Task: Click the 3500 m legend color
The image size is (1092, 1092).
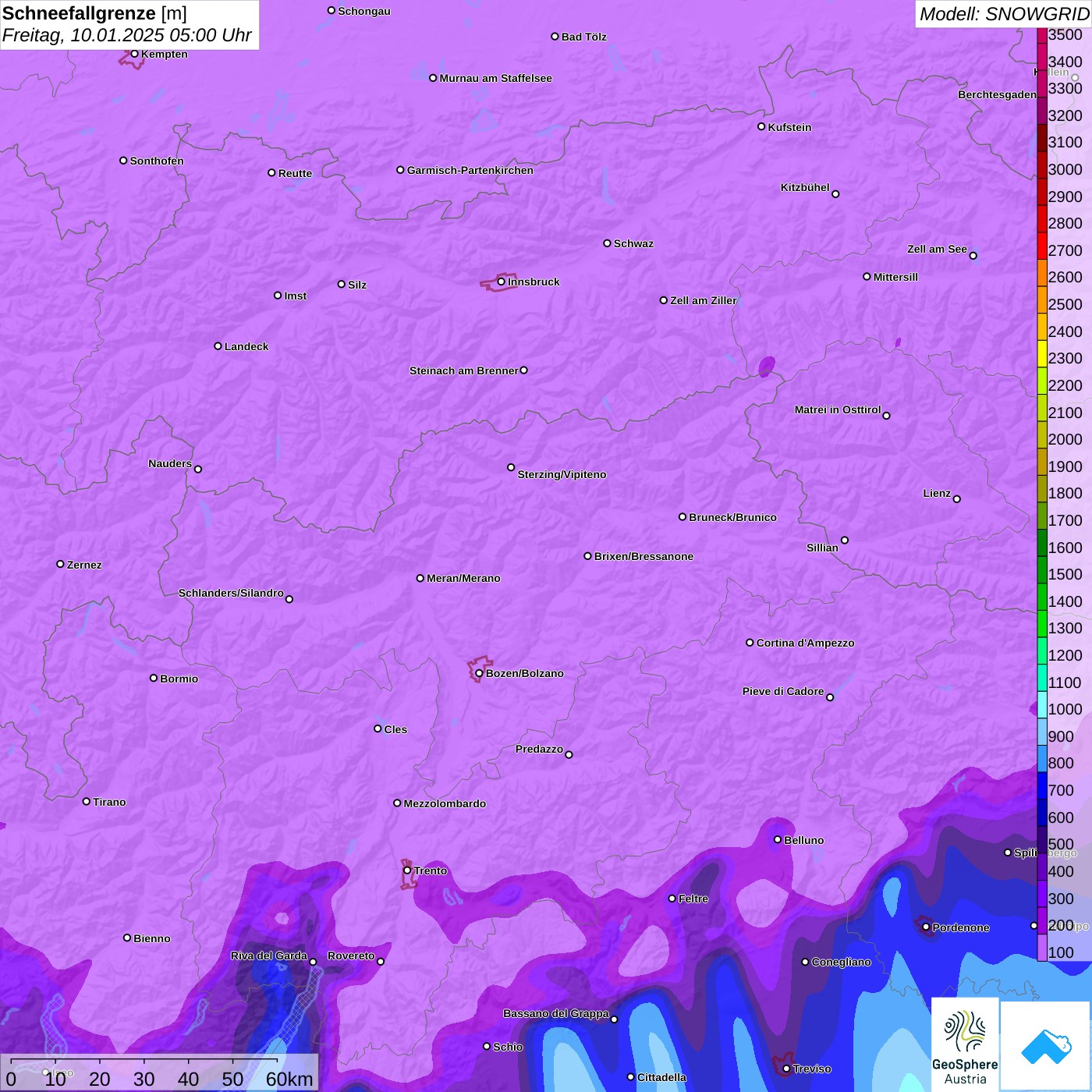Action: tap(1042, 35)
